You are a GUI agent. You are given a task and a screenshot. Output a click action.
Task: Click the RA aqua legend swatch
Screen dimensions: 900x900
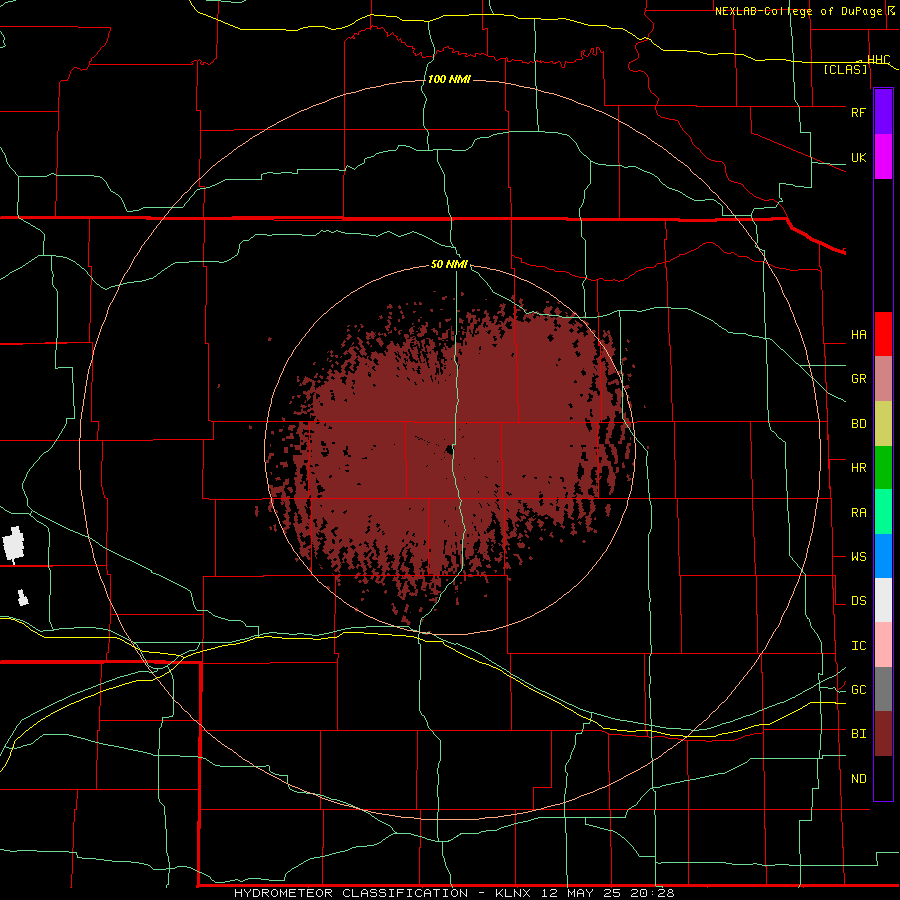(883, 512)
